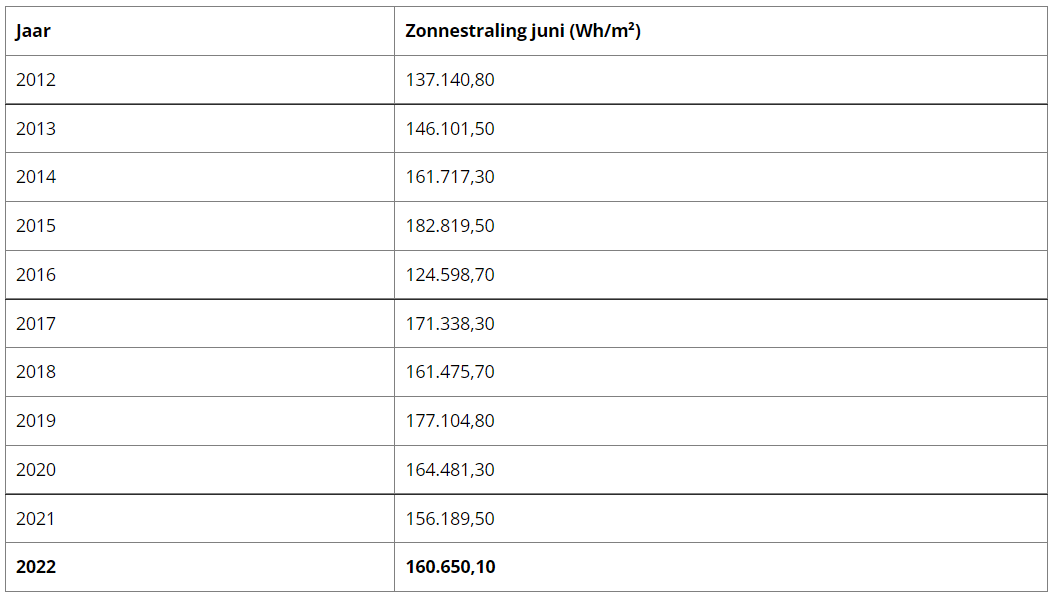Select the value 161.717,30
1061x597 pixels.
point(450,177)
